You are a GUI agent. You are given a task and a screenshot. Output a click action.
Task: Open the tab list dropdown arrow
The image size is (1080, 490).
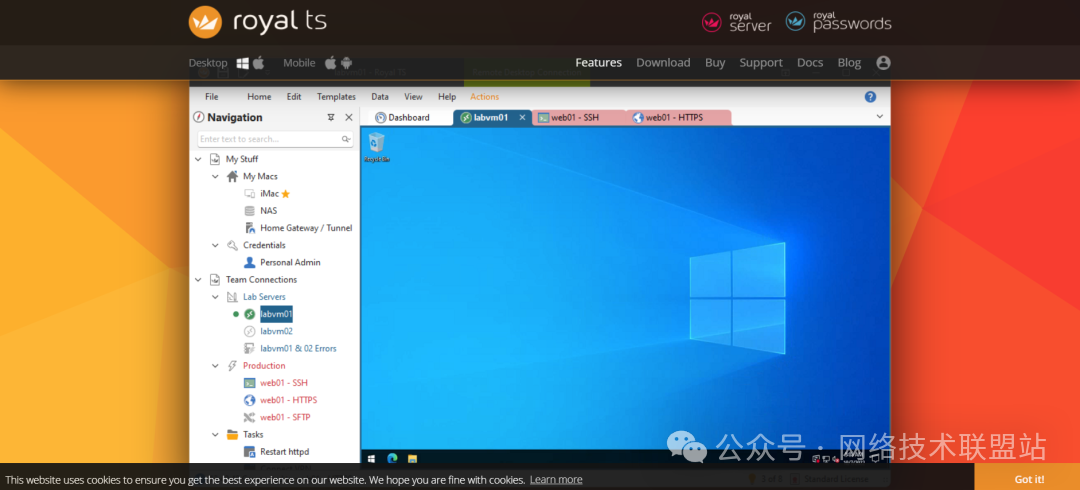(880, 116)
